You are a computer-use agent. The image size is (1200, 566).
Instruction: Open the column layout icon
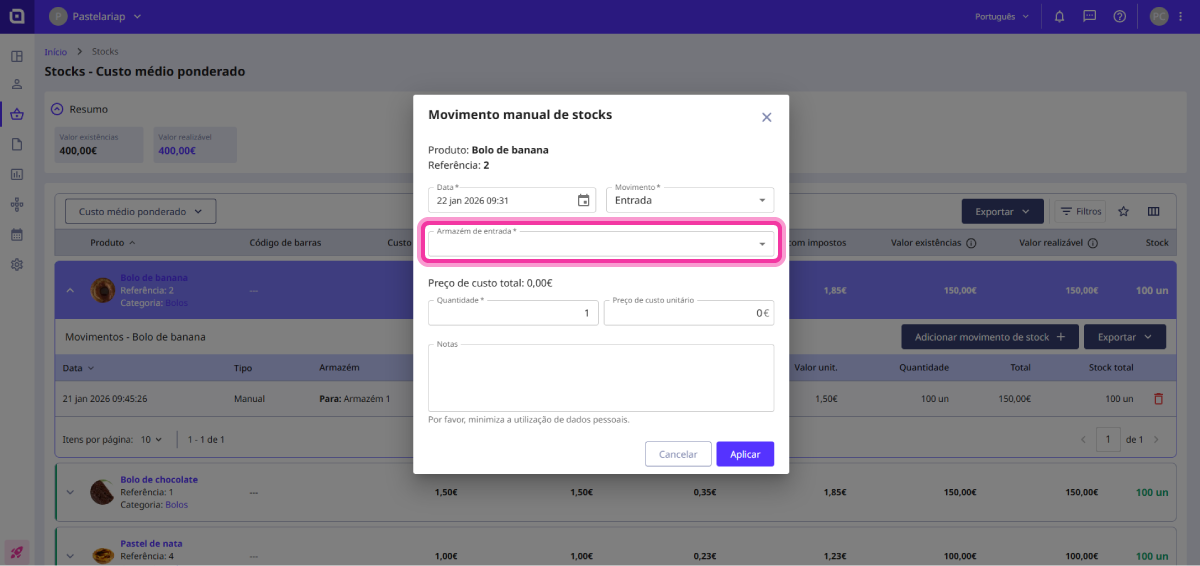coord(1153,211)
